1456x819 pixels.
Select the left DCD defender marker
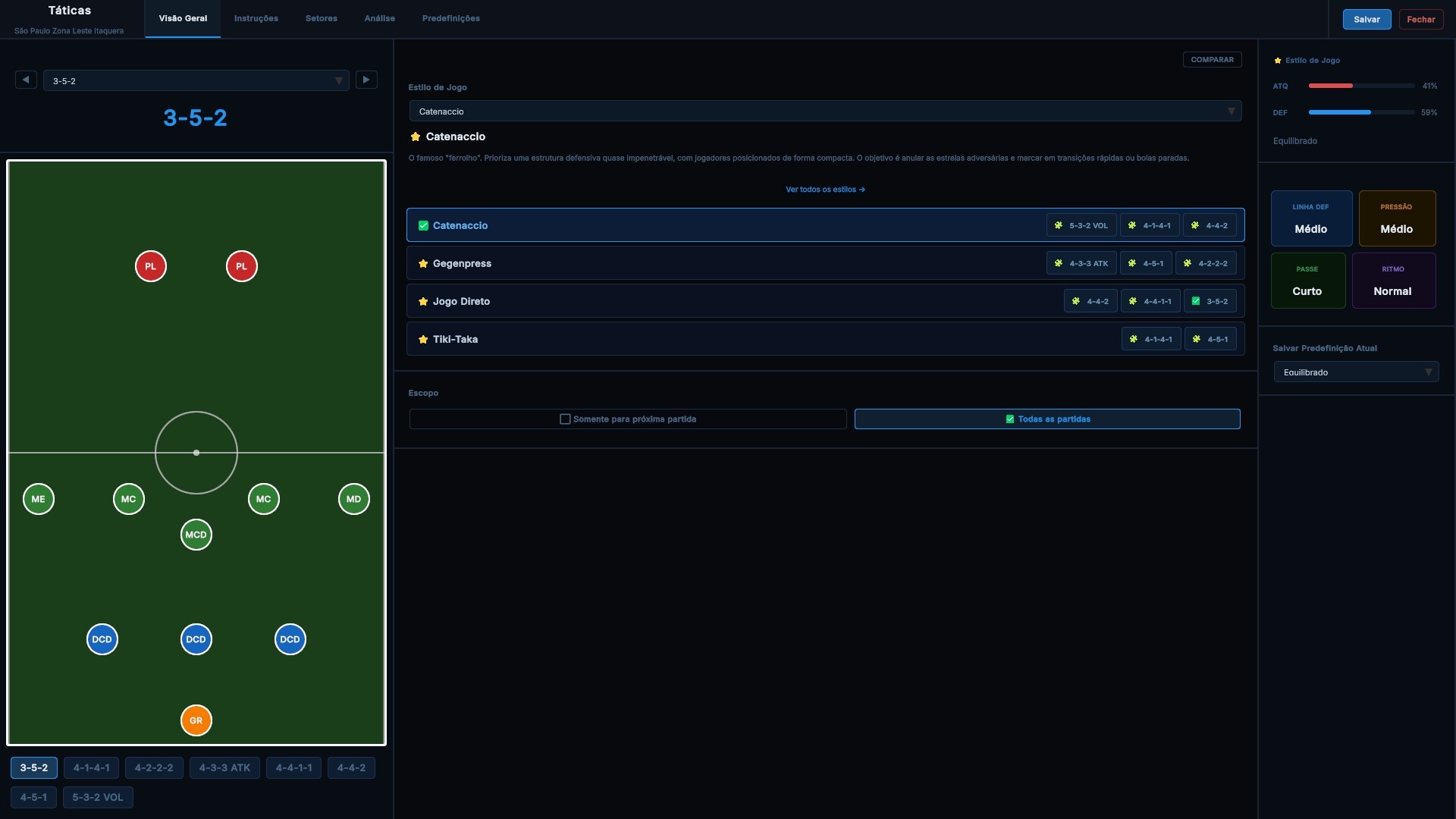(x=102, y=639)
